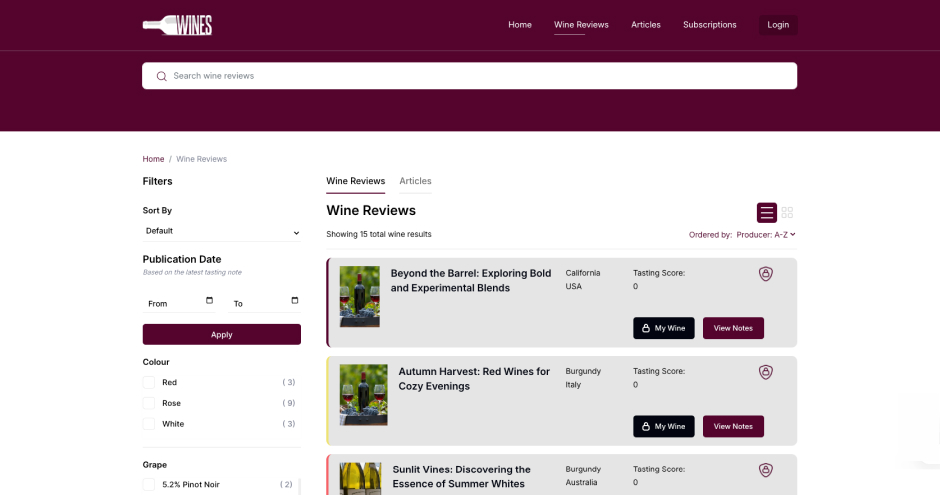Open Autumn Harvest review title
The width and height of the screenshot is (940, 495).
click(474, 379)
